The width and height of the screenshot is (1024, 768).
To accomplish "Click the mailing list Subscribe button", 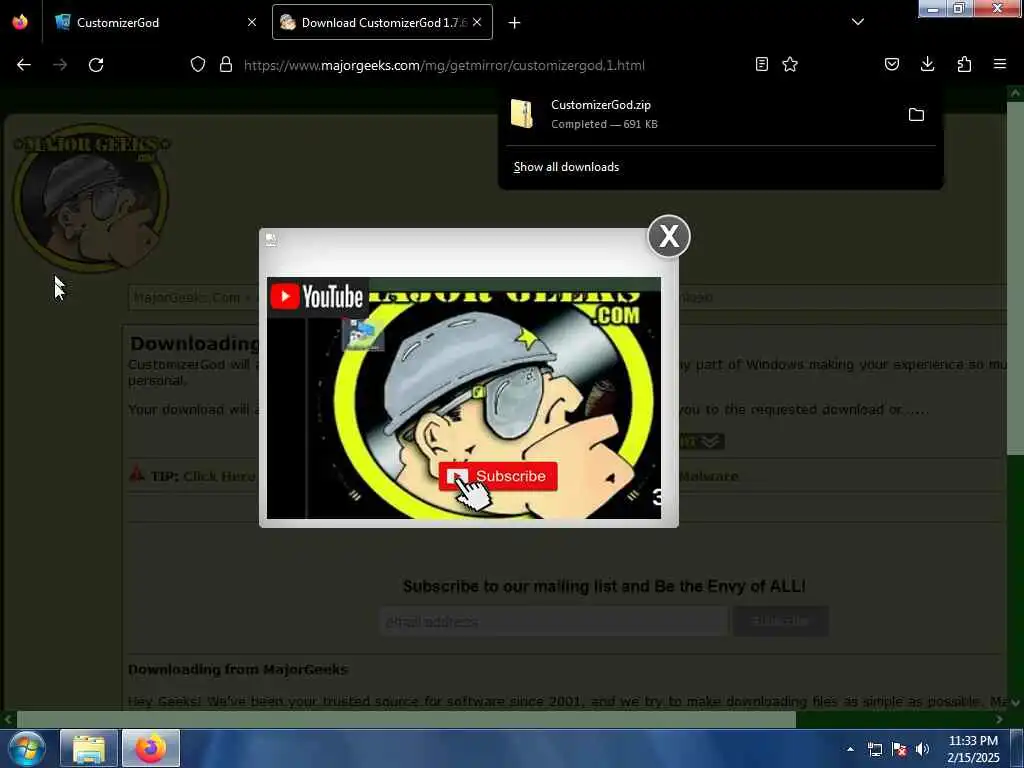I will 780,621.
